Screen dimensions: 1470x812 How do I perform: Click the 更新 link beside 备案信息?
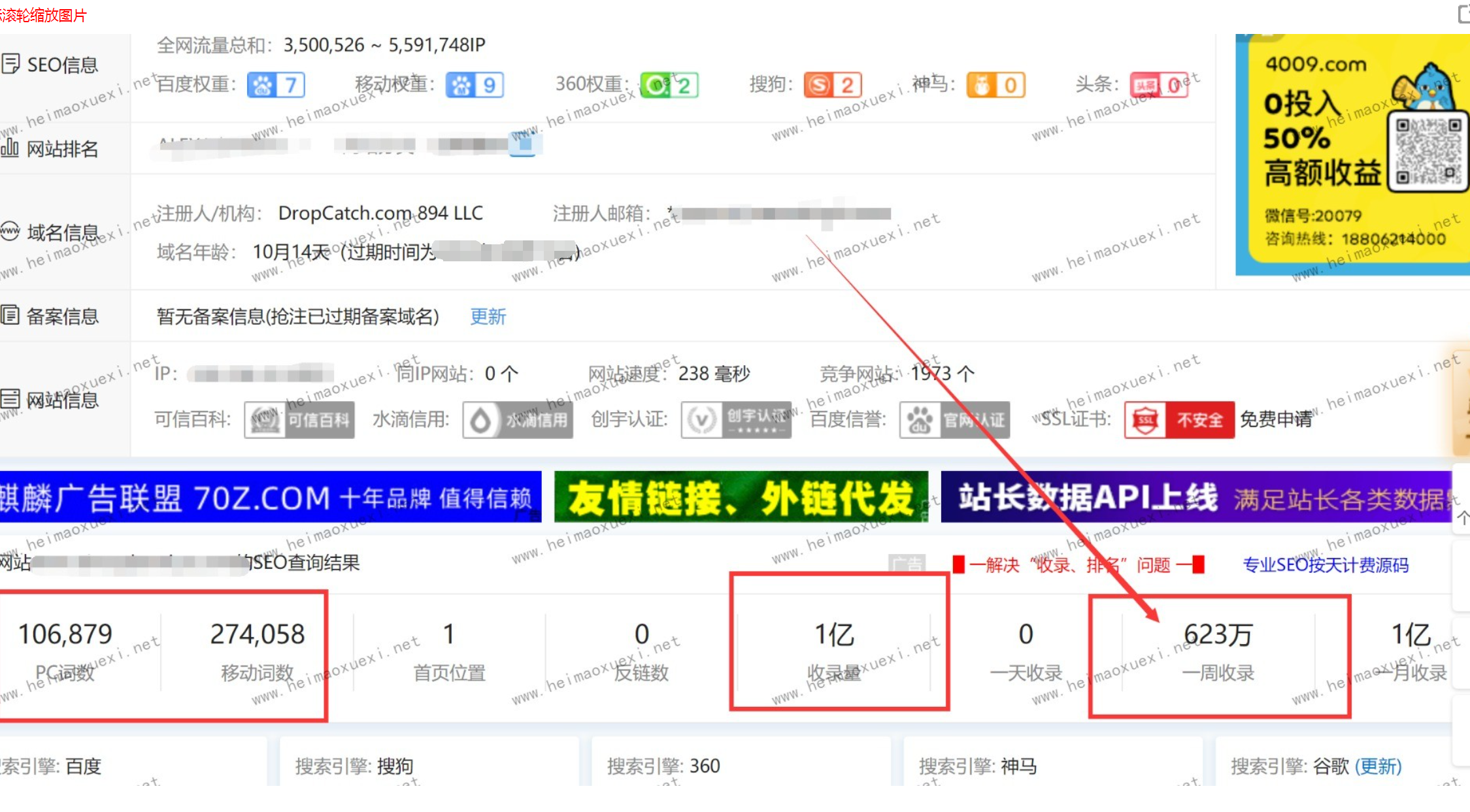(x=487, y=317)
